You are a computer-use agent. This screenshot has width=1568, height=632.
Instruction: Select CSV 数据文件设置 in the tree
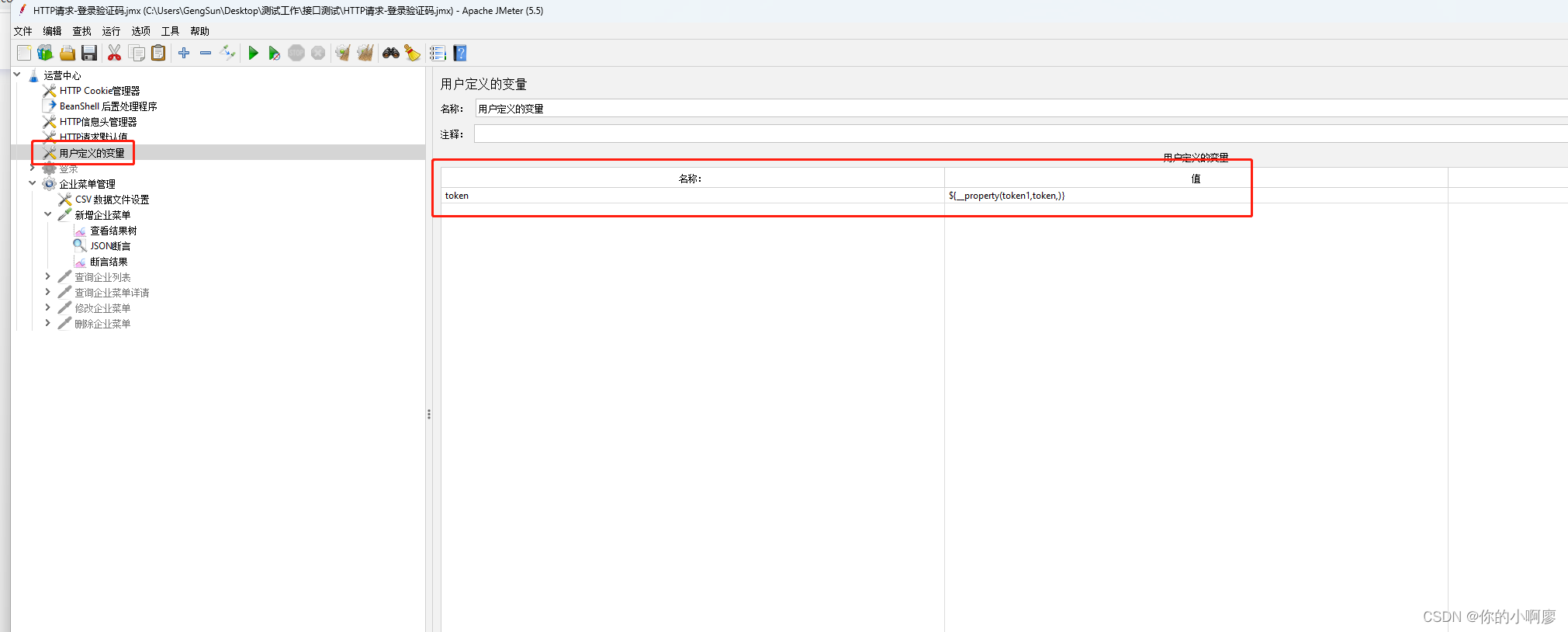(x=112, y=200)
